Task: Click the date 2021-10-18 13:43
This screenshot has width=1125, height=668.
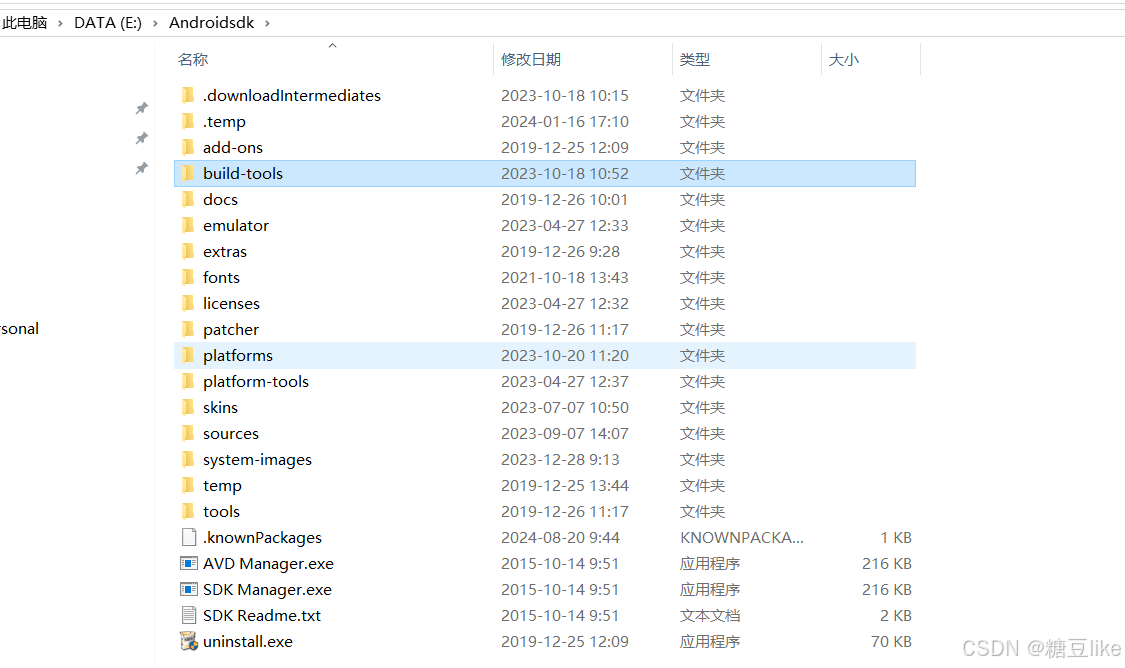Action: (565, 278)
